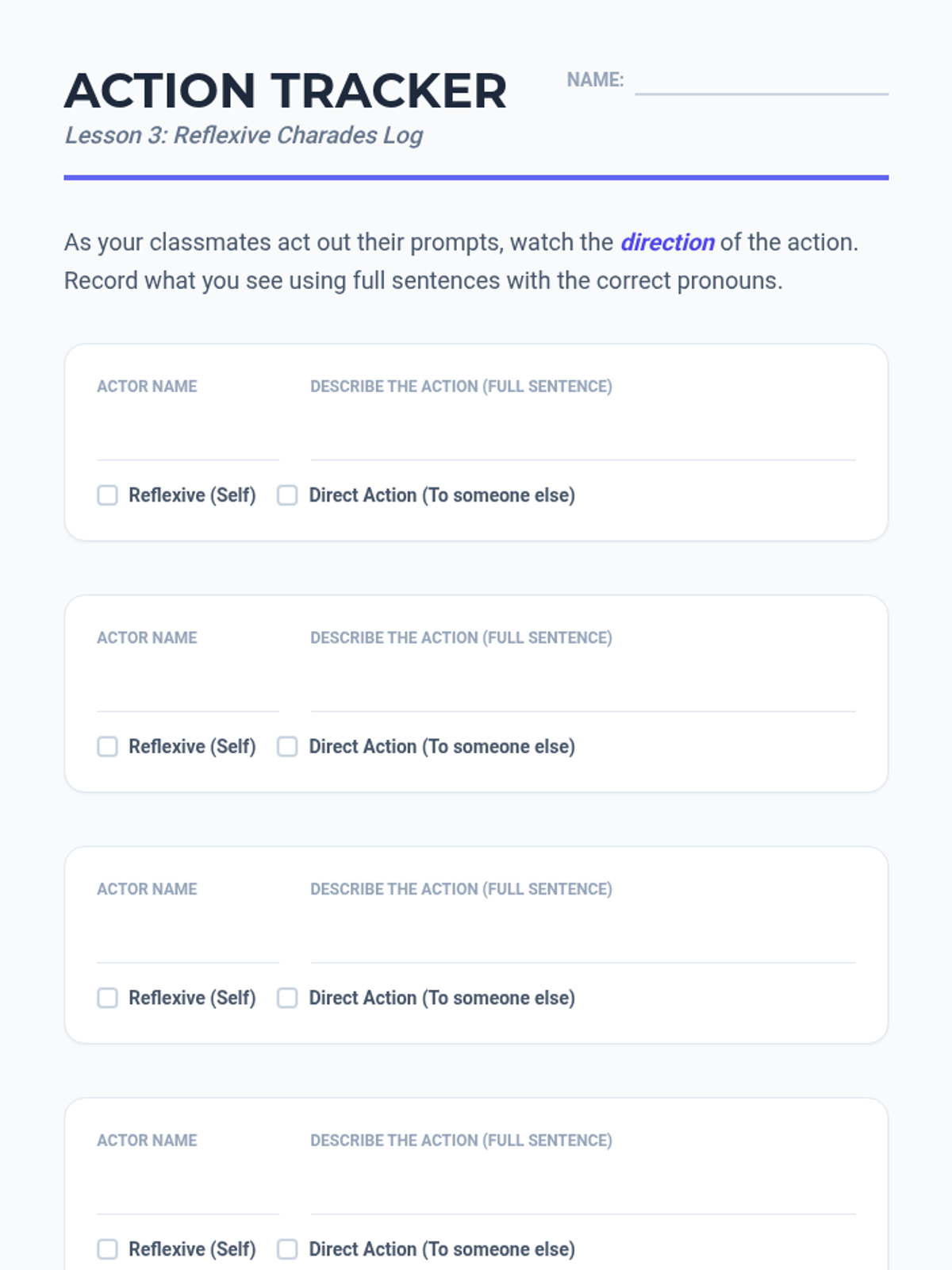Image resolution: width=952 pixels, height=1270 pixels.
Task: Click the ACTION TRACKER heading
Action: pos(285,90)
